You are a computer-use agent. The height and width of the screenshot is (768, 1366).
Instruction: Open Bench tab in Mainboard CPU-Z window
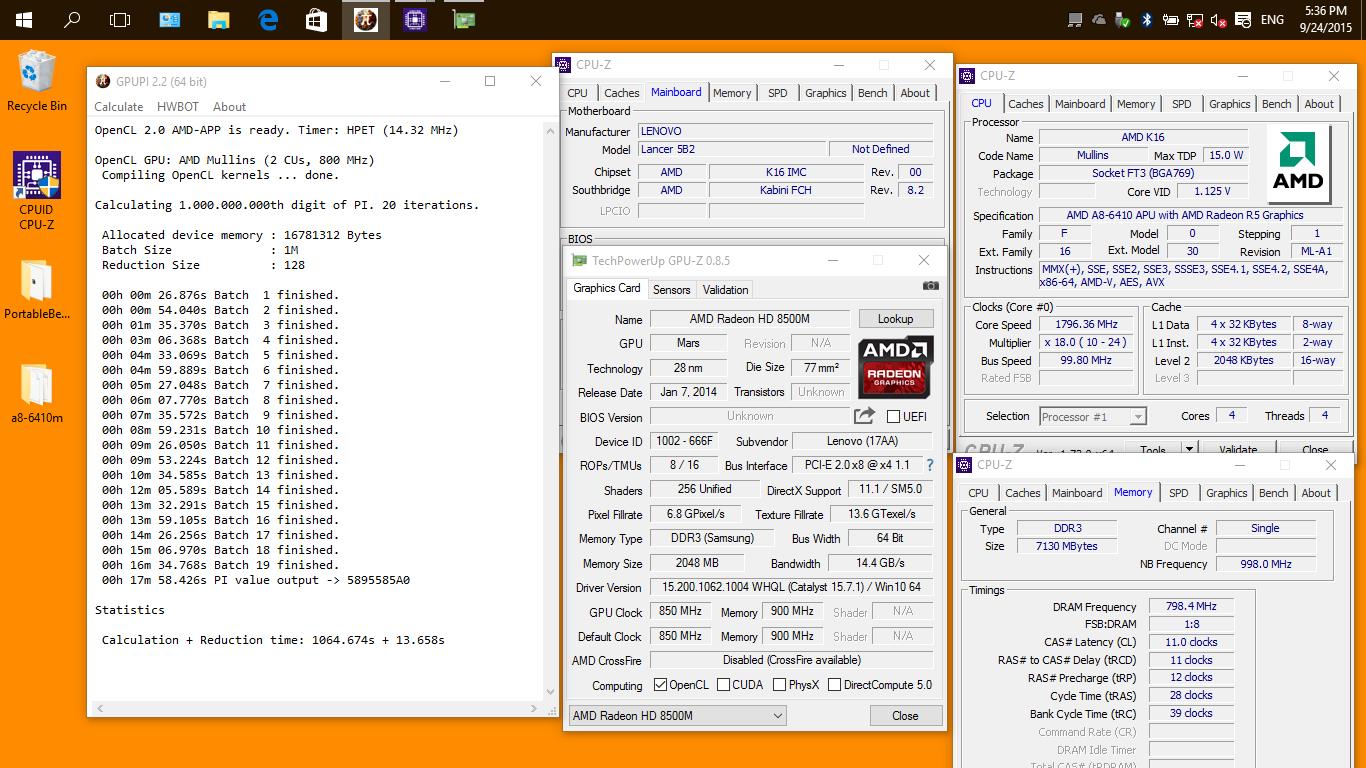coord(872,93)
